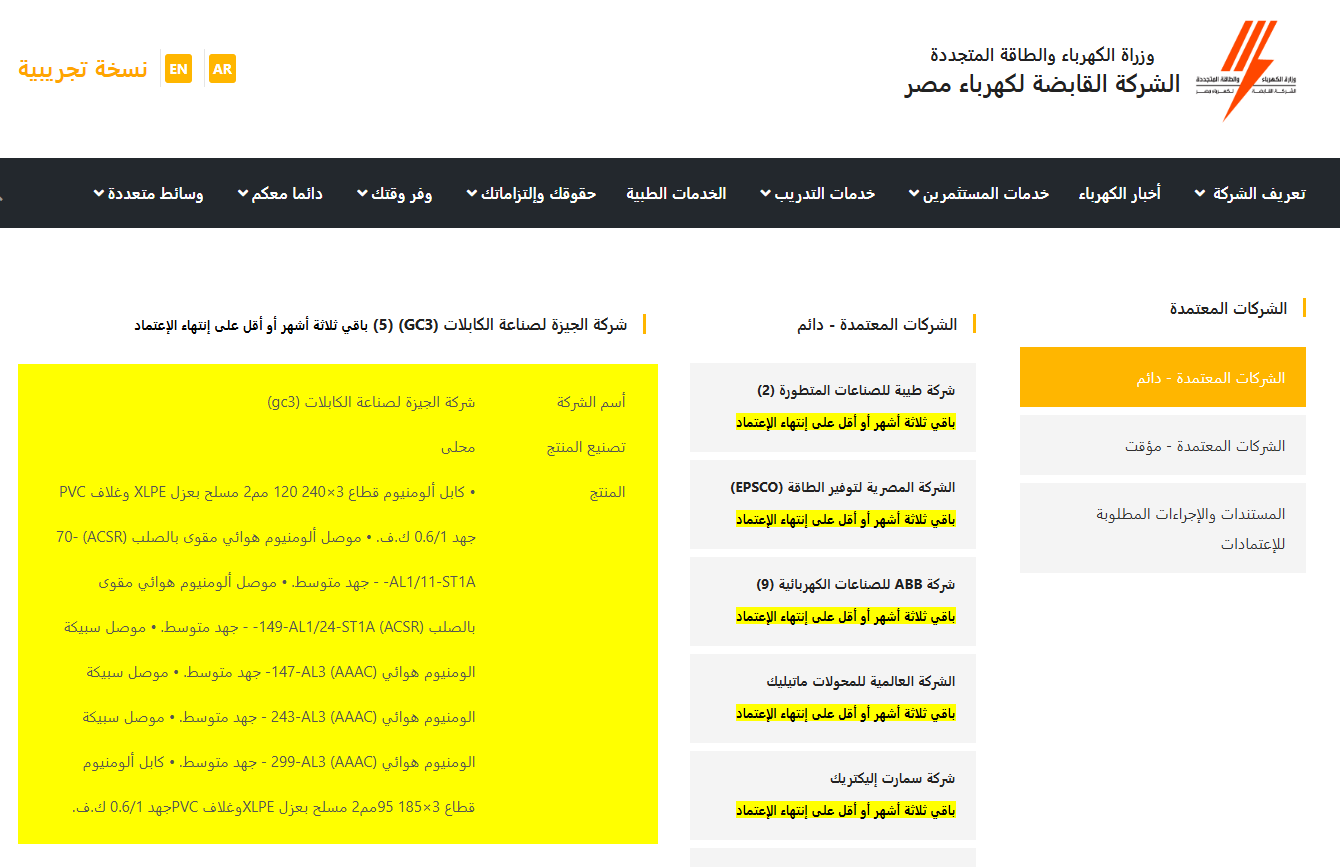Click the الشركات المعتمدة sidebar heading
The height and width of the screenshot is (867, 1340).
[1228, 308]
